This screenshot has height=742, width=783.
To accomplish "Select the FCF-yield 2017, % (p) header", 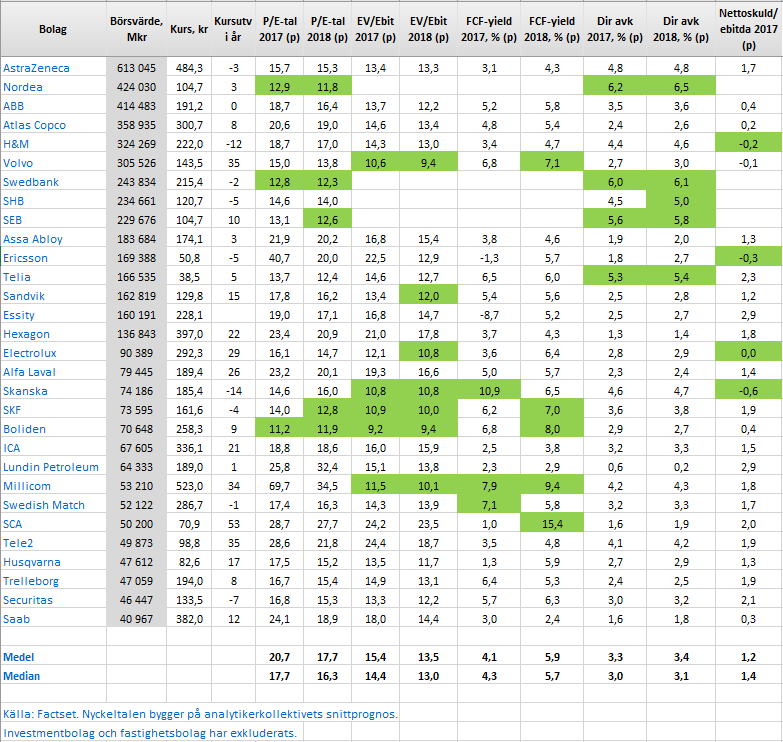I will coord(489,29).
